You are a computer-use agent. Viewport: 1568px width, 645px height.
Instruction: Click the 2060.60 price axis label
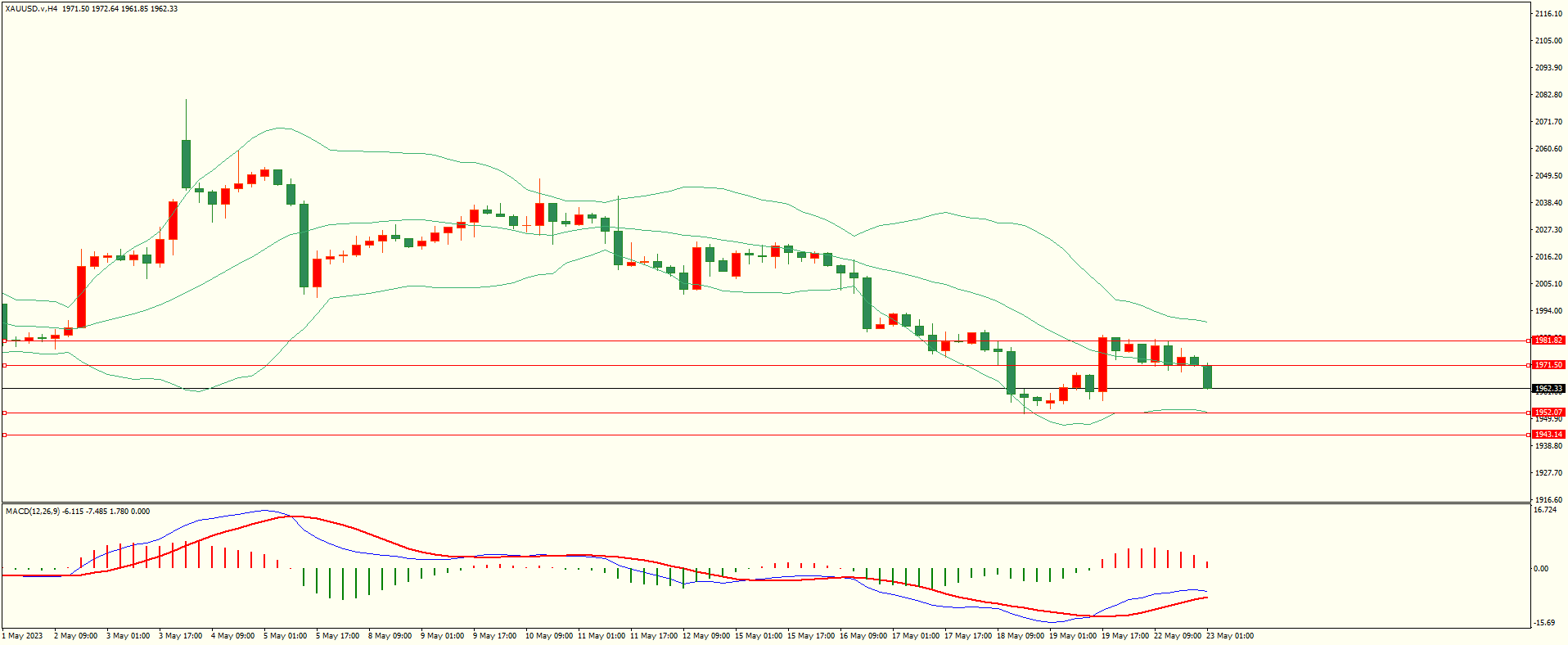coord(1549,149)
